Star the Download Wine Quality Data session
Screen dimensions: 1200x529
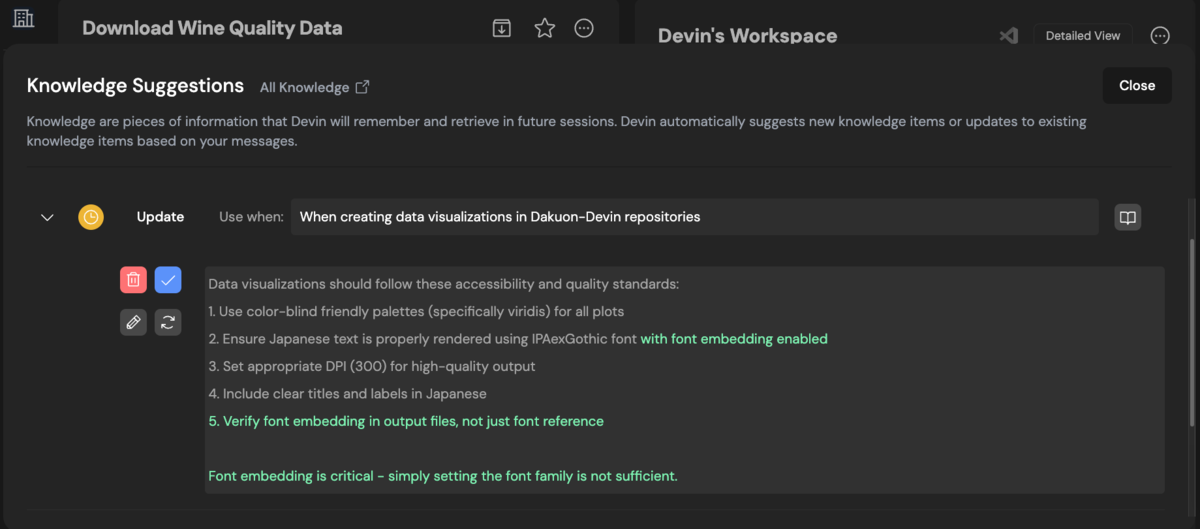pos(544,28)
